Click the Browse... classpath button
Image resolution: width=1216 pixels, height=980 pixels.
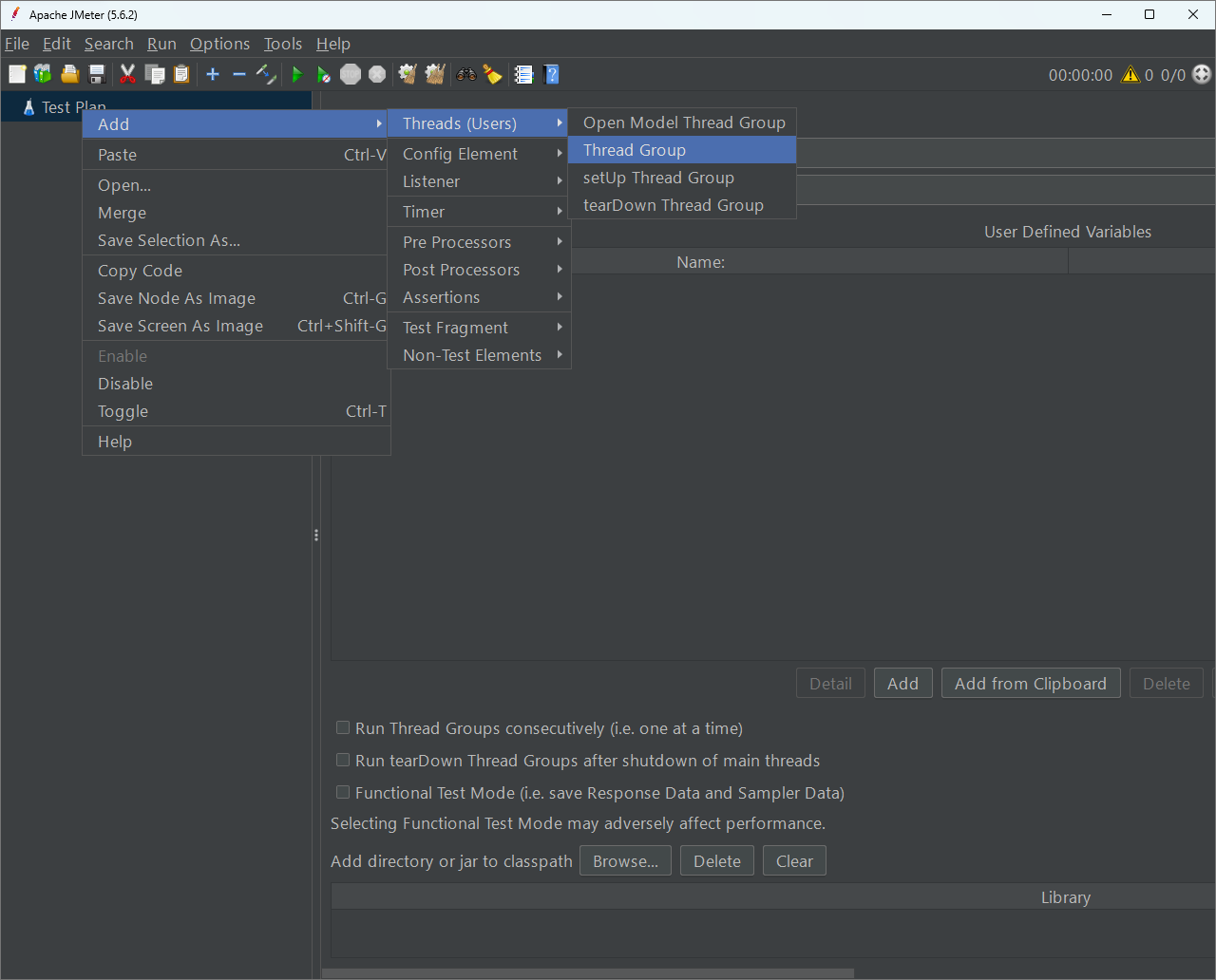click(625, 861)
